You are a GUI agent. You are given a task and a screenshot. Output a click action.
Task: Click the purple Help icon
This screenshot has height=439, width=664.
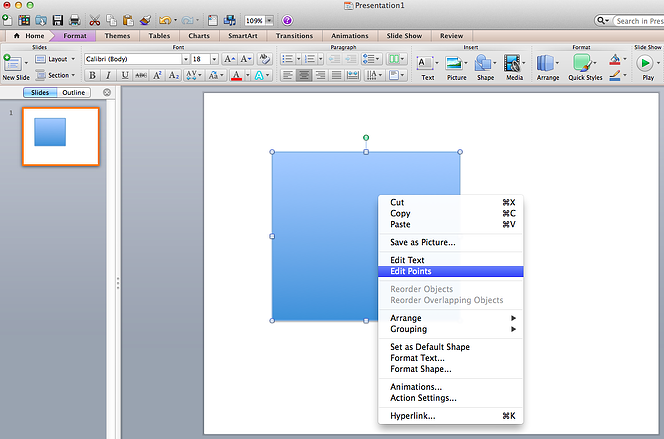(288, 20)
